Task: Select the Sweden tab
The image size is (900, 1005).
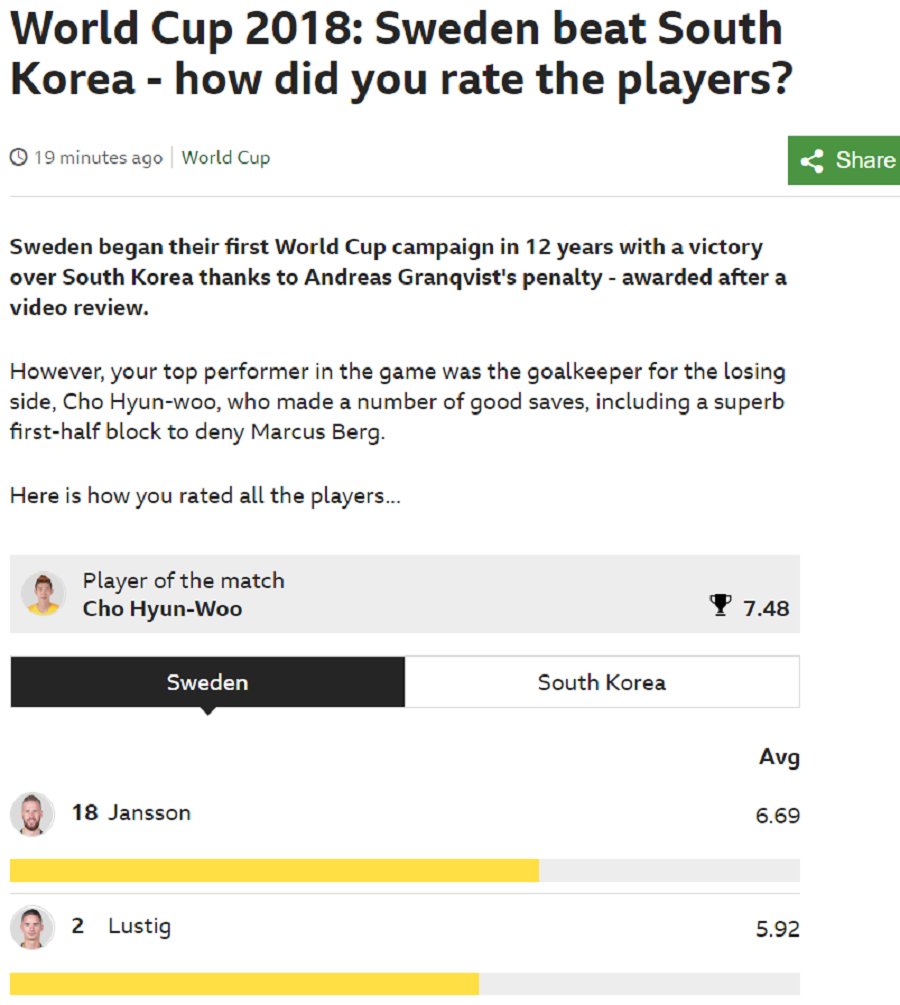Action: pyautogui.click(x=208, y=682)
